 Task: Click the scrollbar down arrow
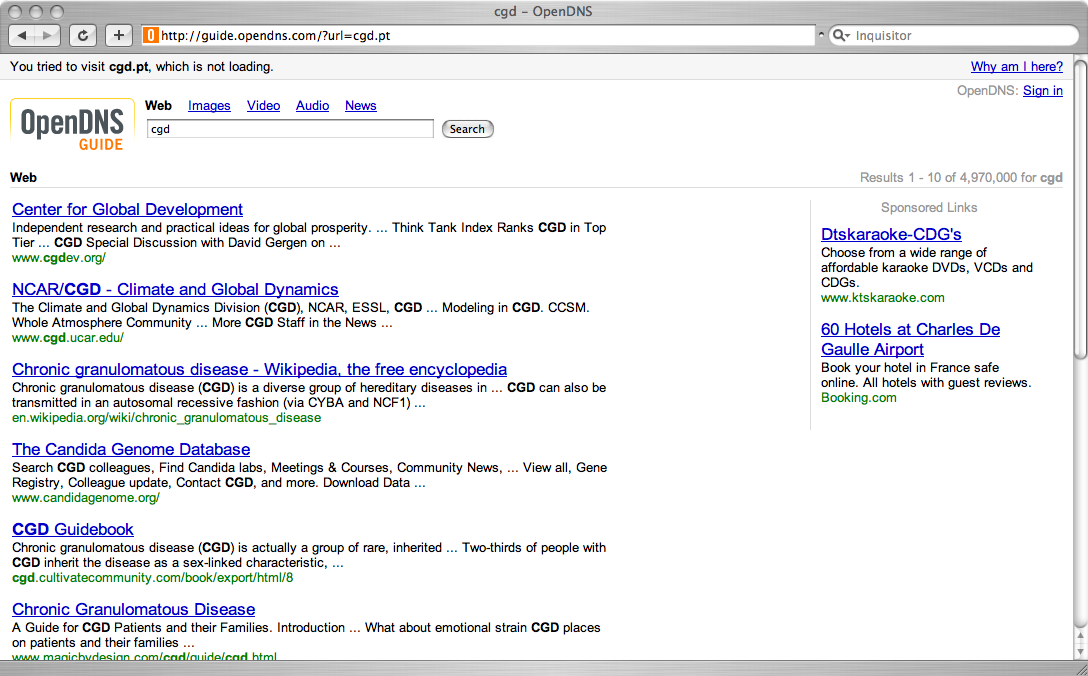(x=1080, y=651)
